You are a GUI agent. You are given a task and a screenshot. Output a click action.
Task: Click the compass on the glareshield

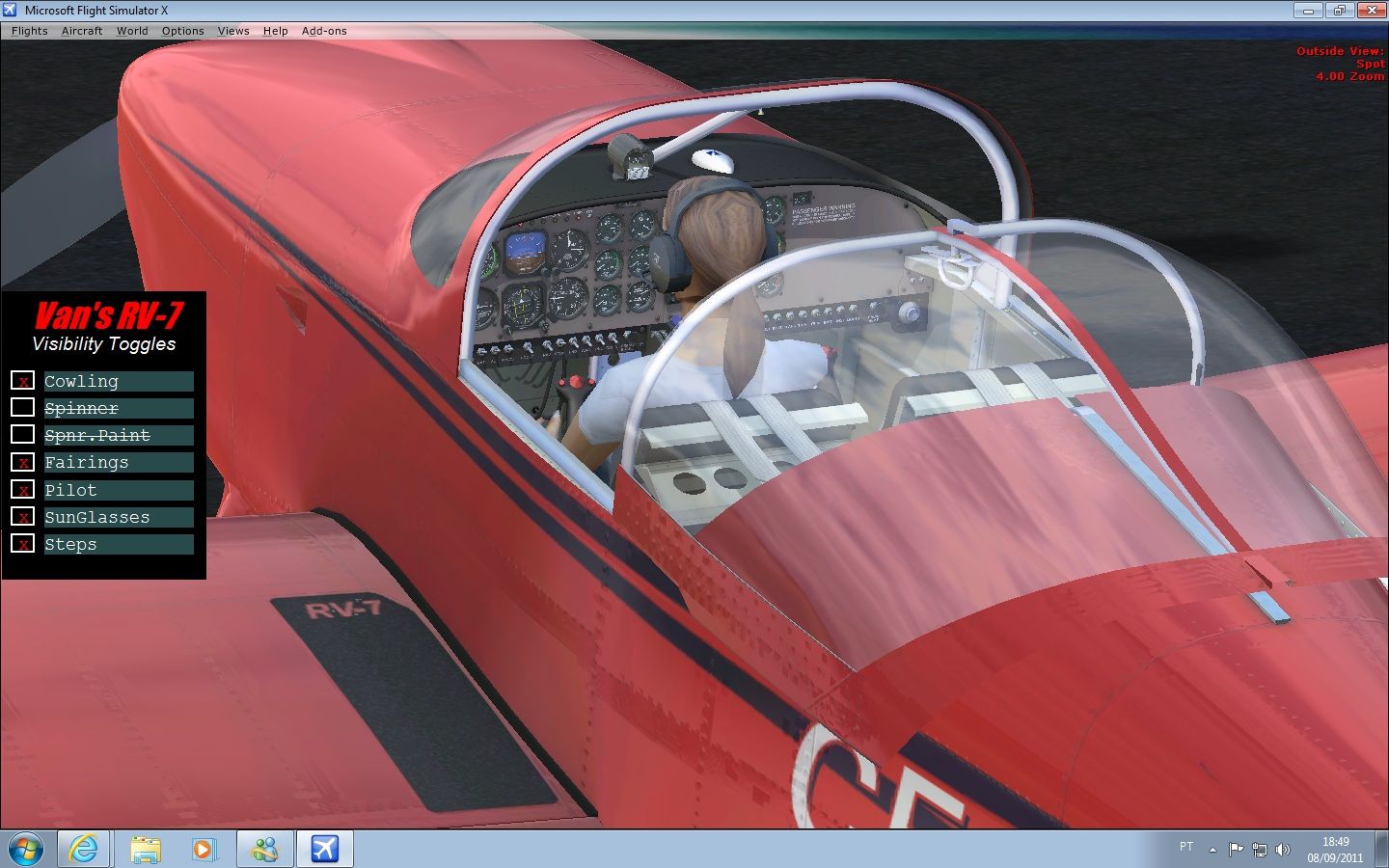(x=630, y=156)
